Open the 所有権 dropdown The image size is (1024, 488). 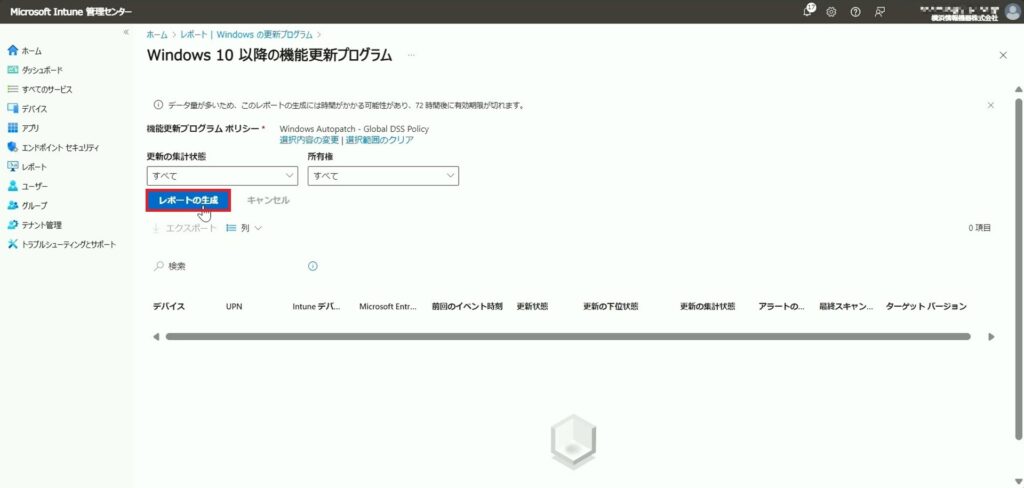(x=383, y=176)
